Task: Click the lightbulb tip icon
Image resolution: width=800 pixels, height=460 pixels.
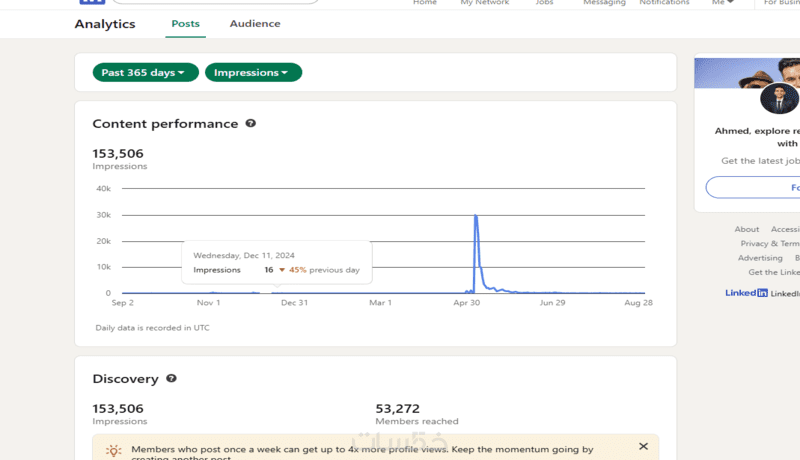Action: tap(114, 451)
